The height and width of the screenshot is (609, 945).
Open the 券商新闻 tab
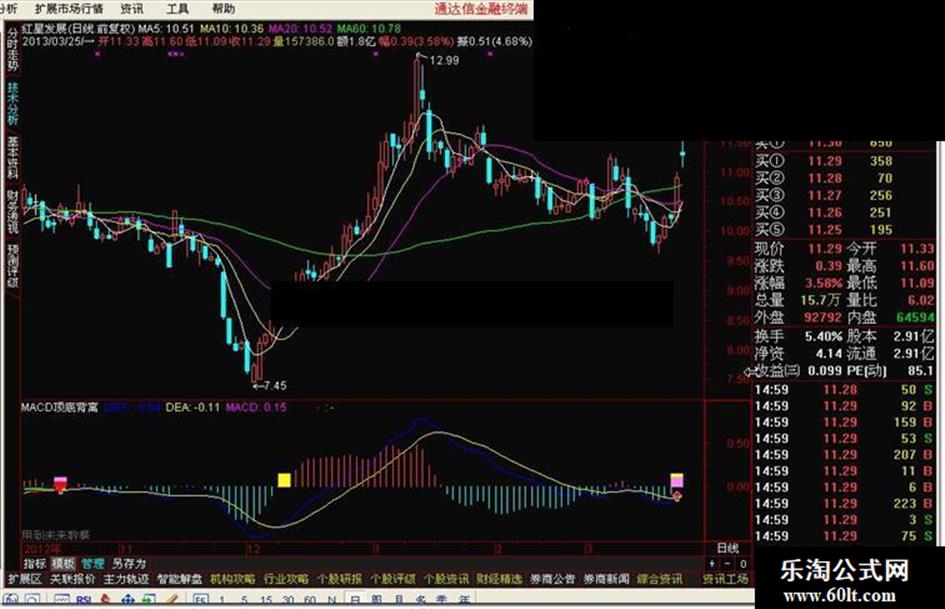click(606, 579)
